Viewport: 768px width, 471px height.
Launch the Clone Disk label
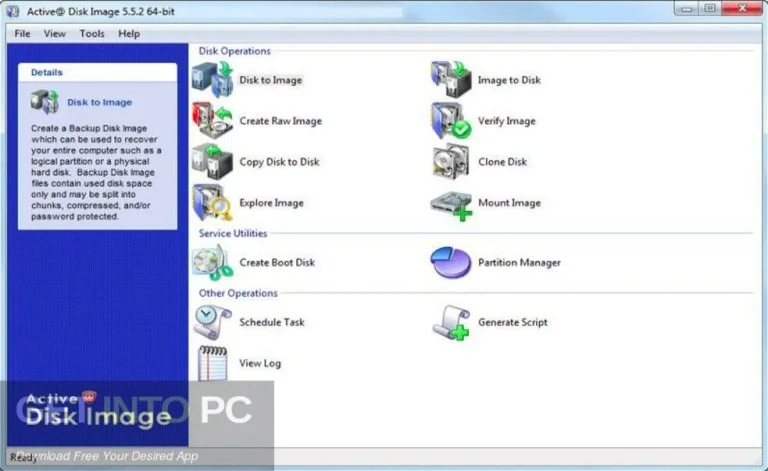(503, 162)
